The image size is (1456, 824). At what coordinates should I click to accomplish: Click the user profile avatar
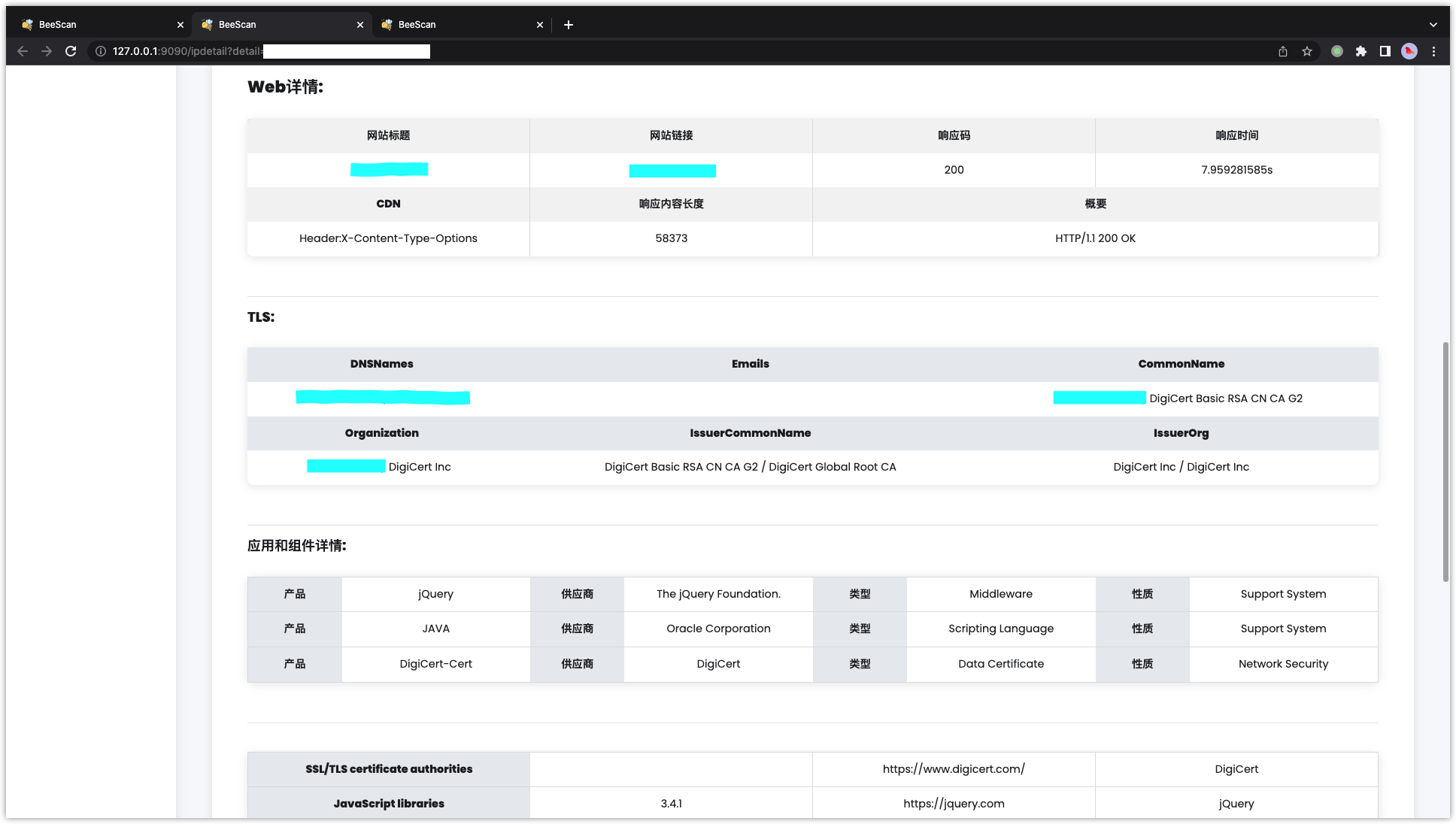[x=1409, y=51]
